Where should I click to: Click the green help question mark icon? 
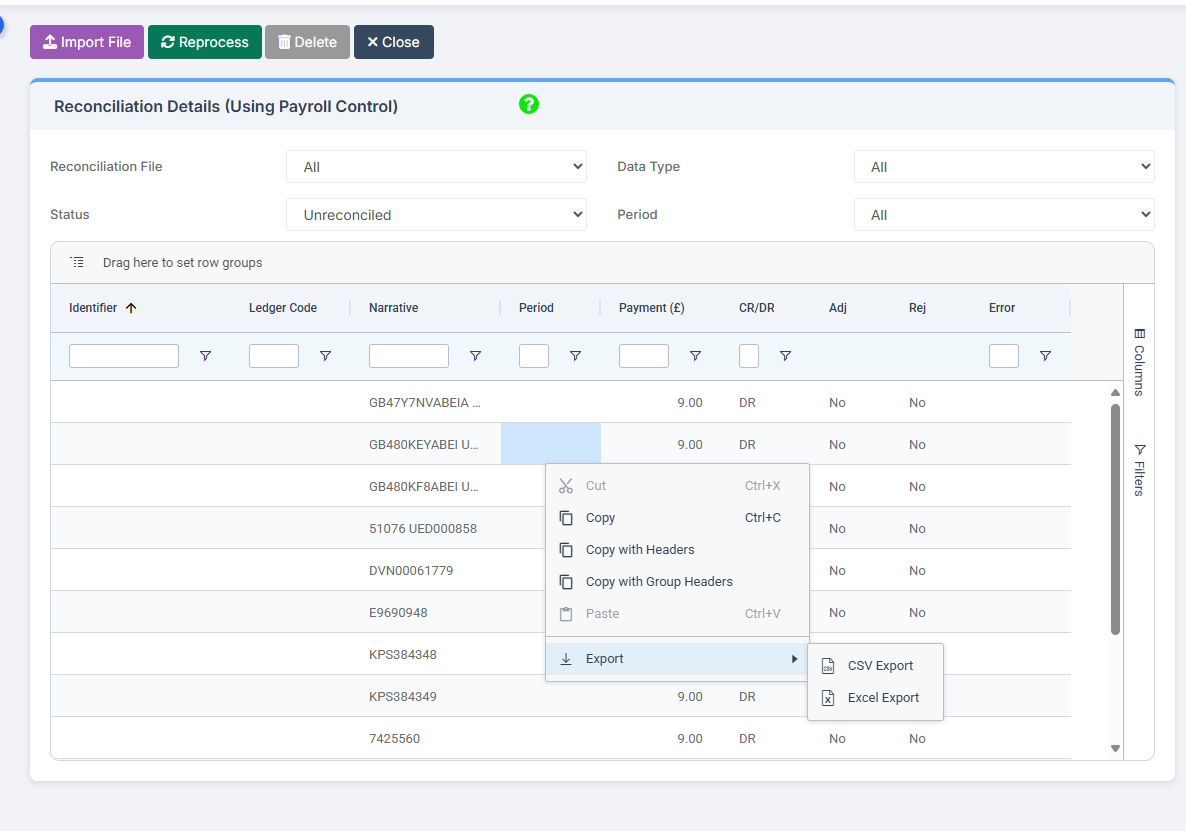tap(529, 104)
